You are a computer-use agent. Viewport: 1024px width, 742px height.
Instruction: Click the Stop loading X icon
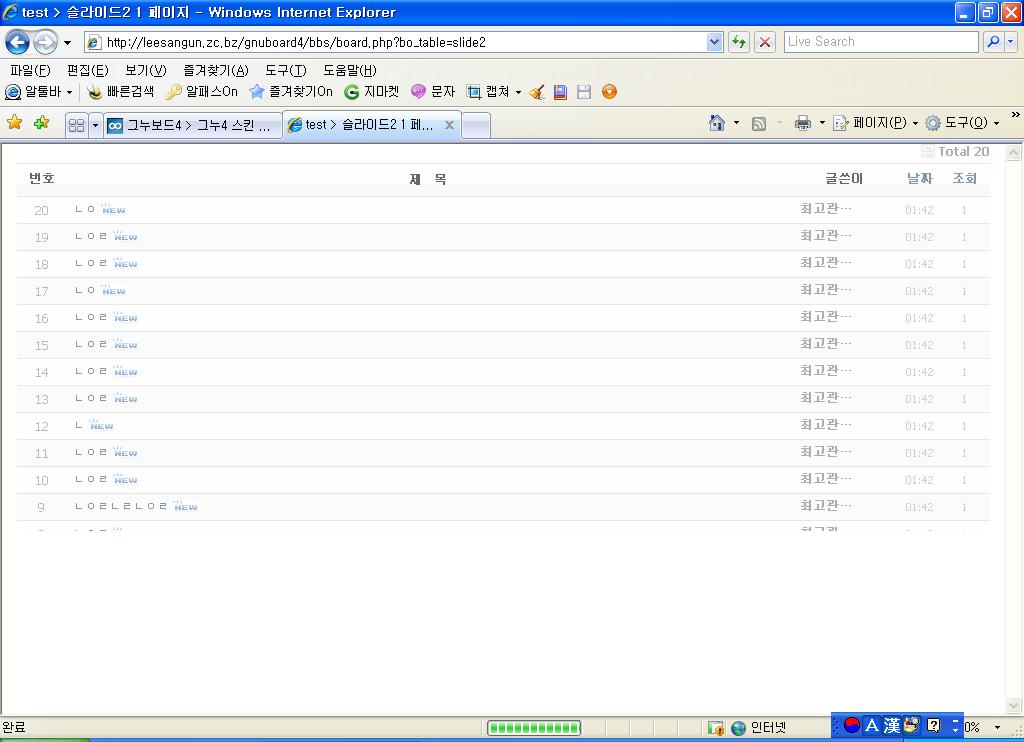pyautogui.click(x=765, y=42)
